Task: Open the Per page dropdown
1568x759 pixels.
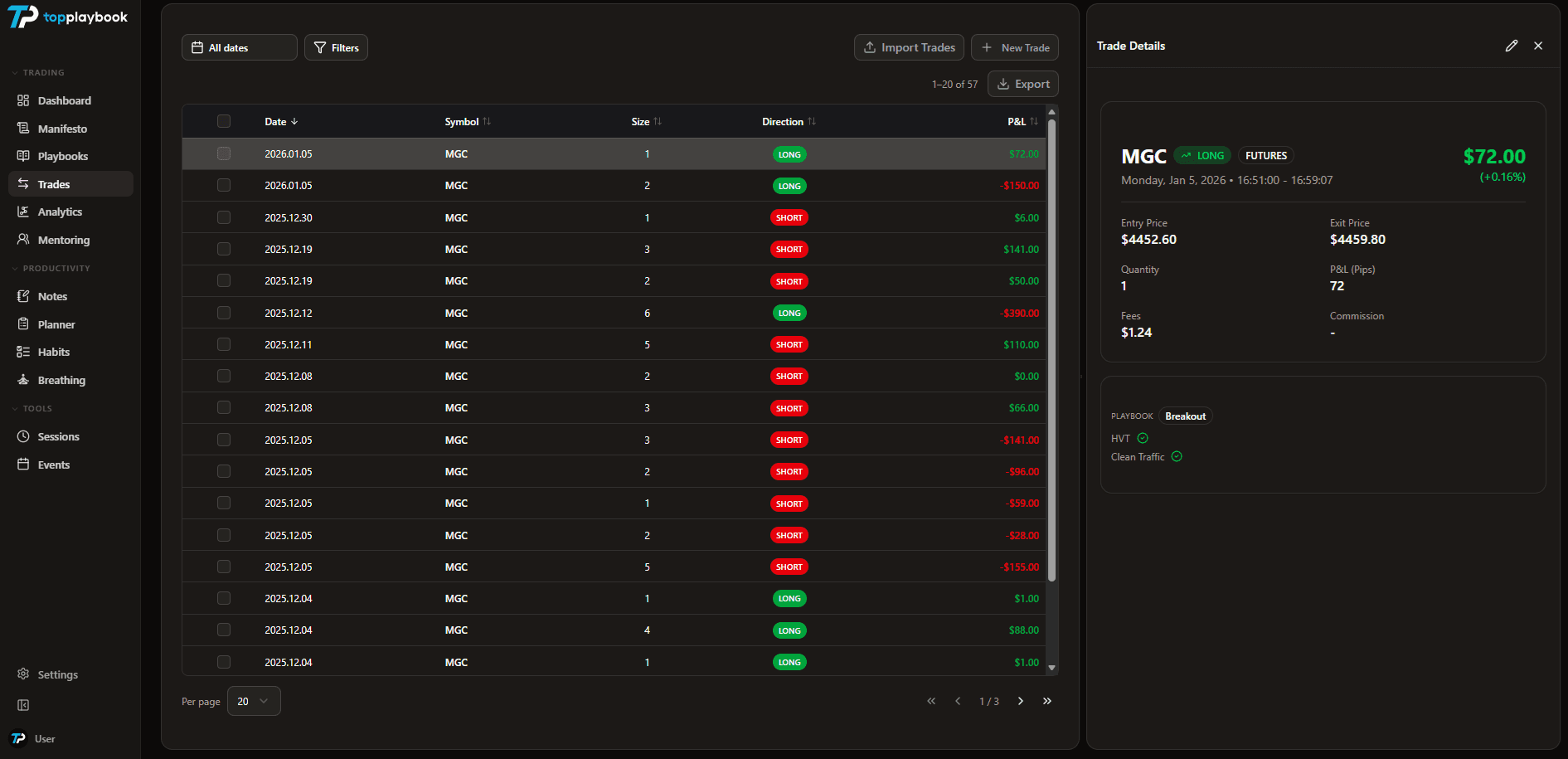Action: coord(254,701)
